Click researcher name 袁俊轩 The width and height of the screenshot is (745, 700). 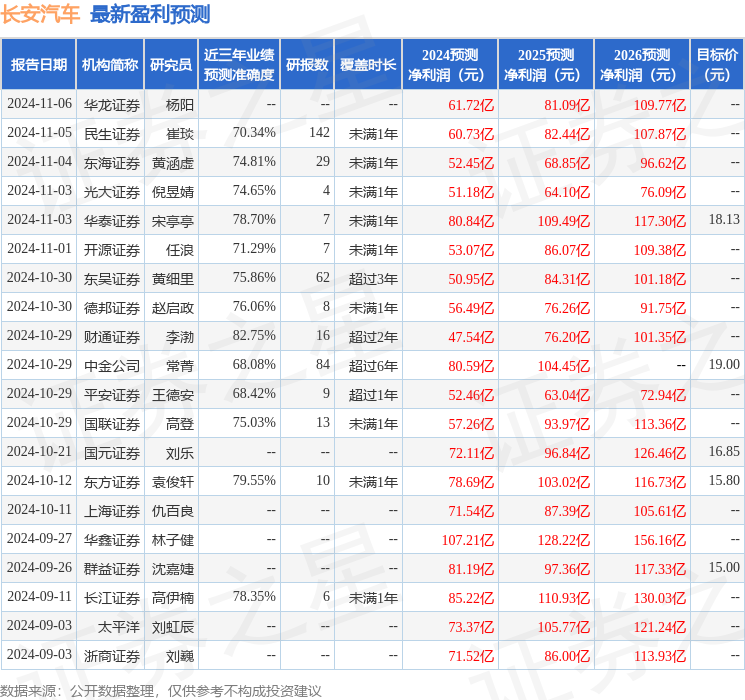[x=173, y=482]
